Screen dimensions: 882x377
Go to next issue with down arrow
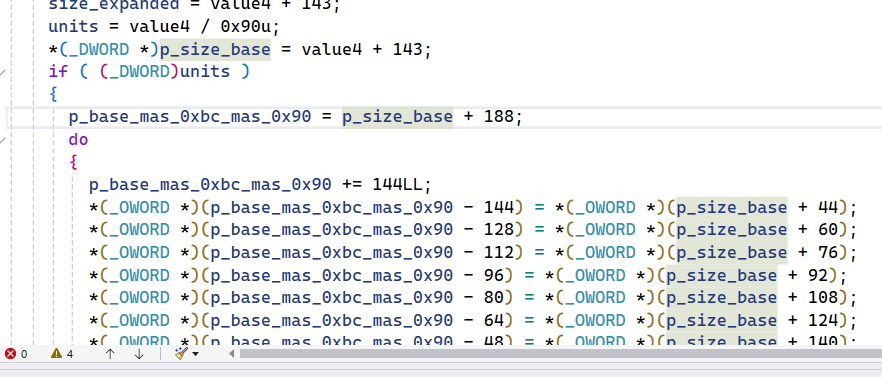(139, 354)
